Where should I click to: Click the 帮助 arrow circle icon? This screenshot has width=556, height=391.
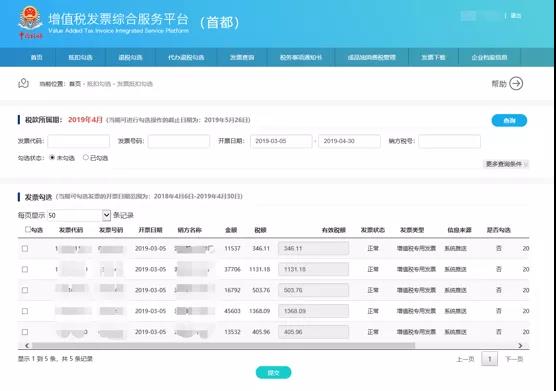516,84
